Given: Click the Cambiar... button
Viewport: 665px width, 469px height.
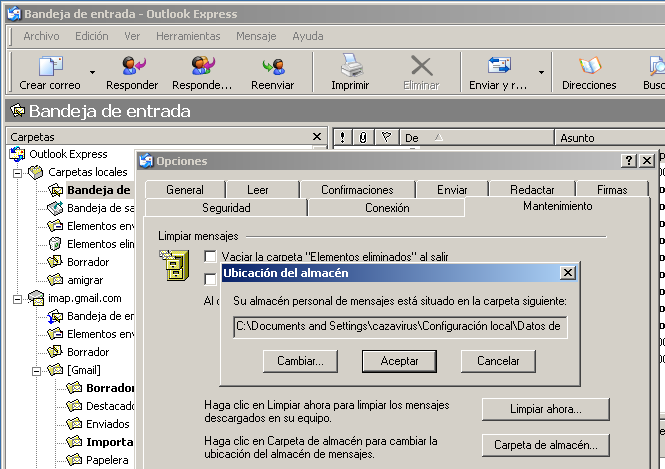Looking at the screenshot, I should [x=300, y=361].
